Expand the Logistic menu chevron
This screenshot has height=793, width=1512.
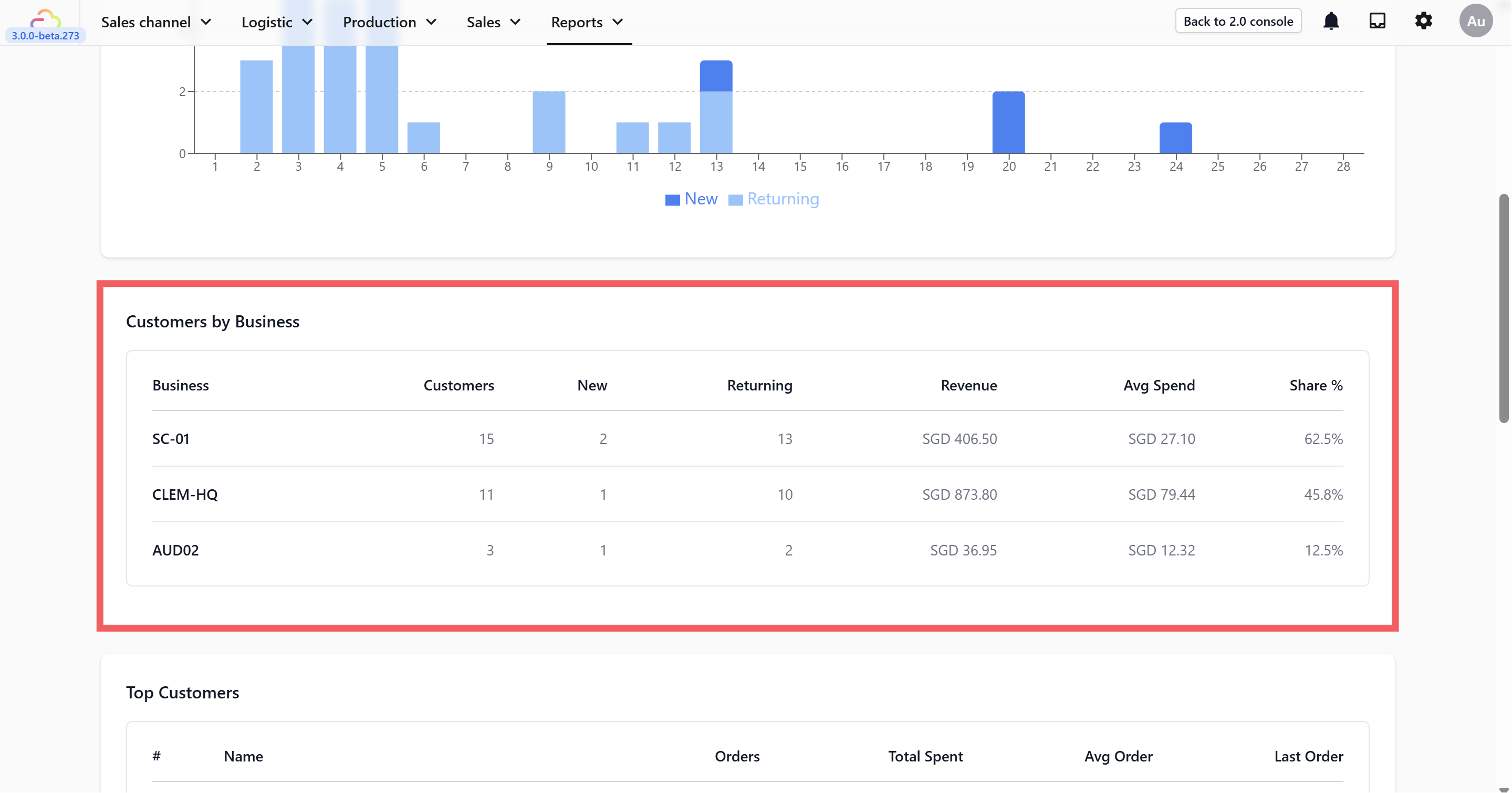pos(308,22)
